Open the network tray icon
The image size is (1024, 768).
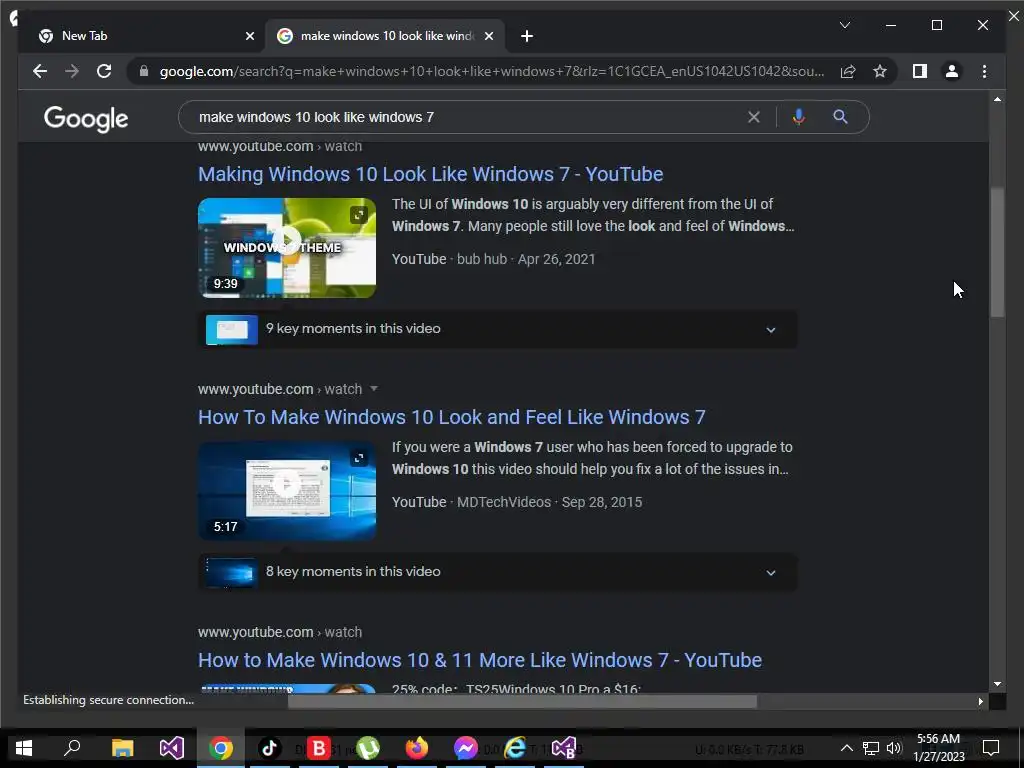pos(871,748)
